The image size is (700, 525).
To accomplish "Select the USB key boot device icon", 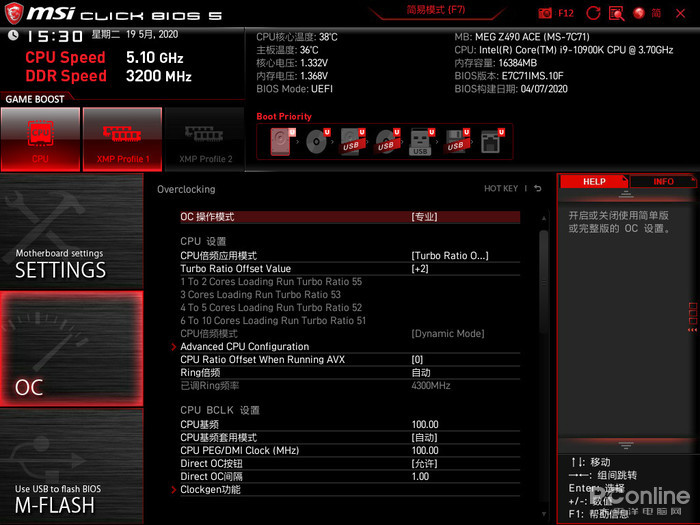I will (422, 142).
